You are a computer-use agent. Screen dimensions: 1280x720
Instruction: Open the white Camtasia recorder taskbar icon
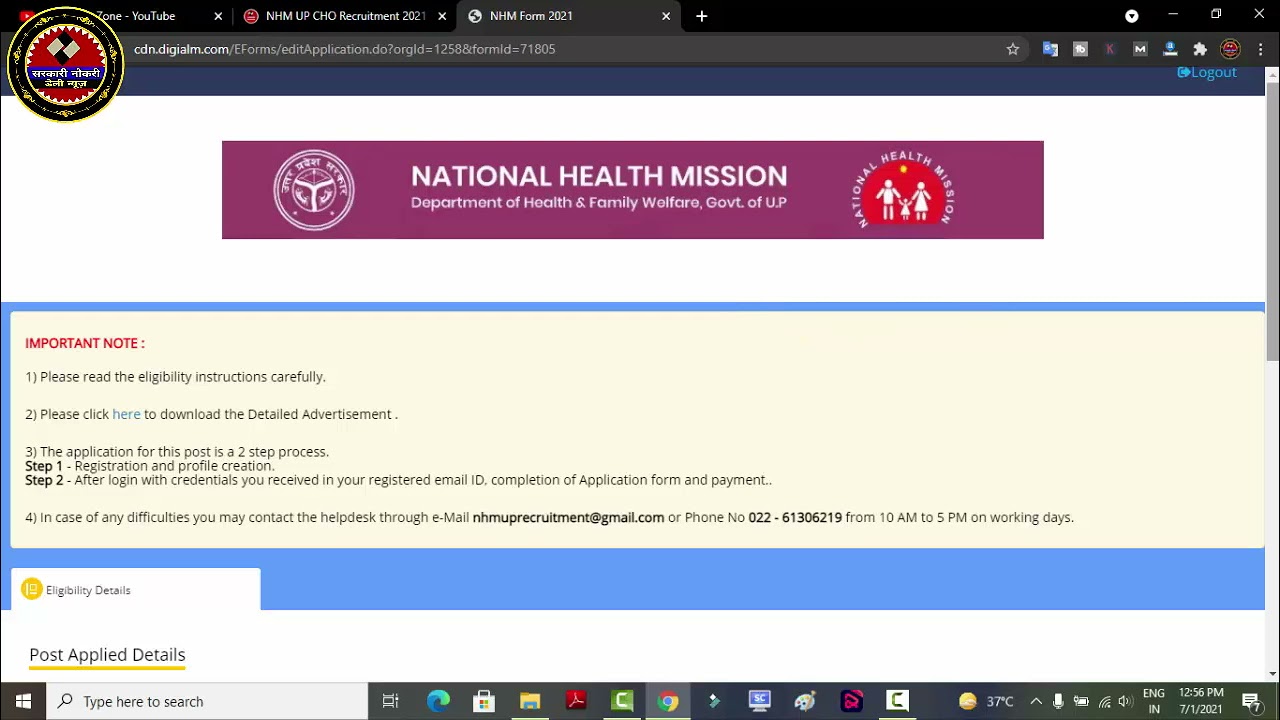pyautogui.click(x=898, y=701)
